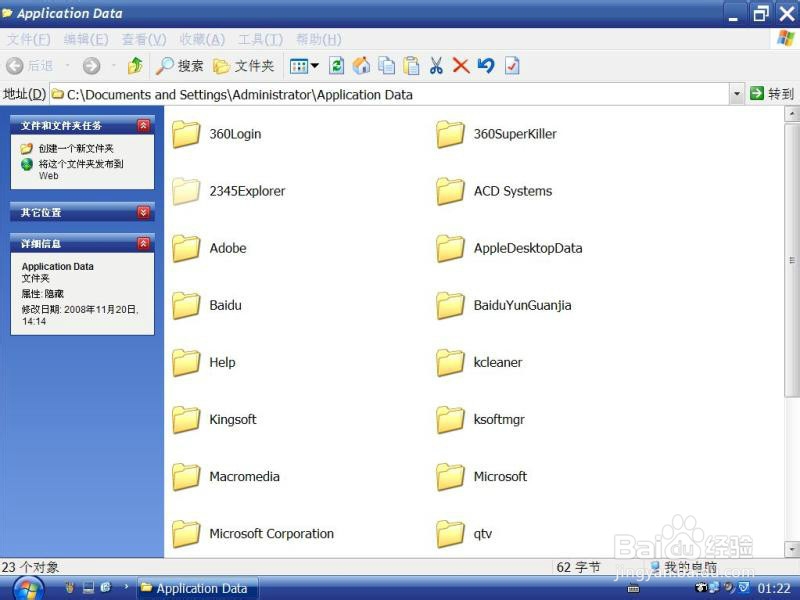Open the Favorites (收藏) menu
Image resolution: width=800 pixels, height=600 pixels.
click(x=202, y=39)
